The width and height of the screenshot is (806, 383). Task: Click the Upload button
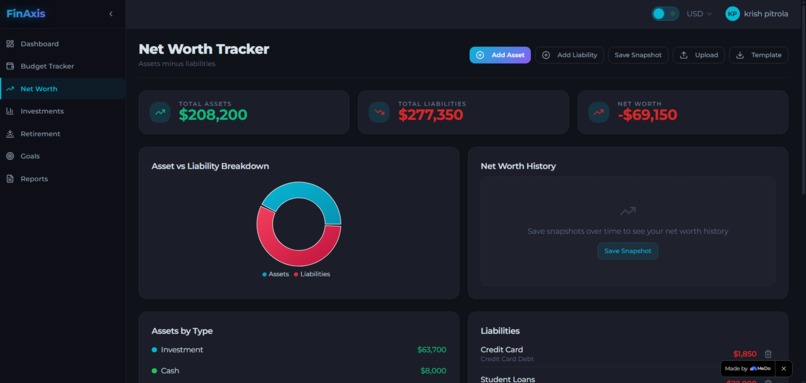699,55
